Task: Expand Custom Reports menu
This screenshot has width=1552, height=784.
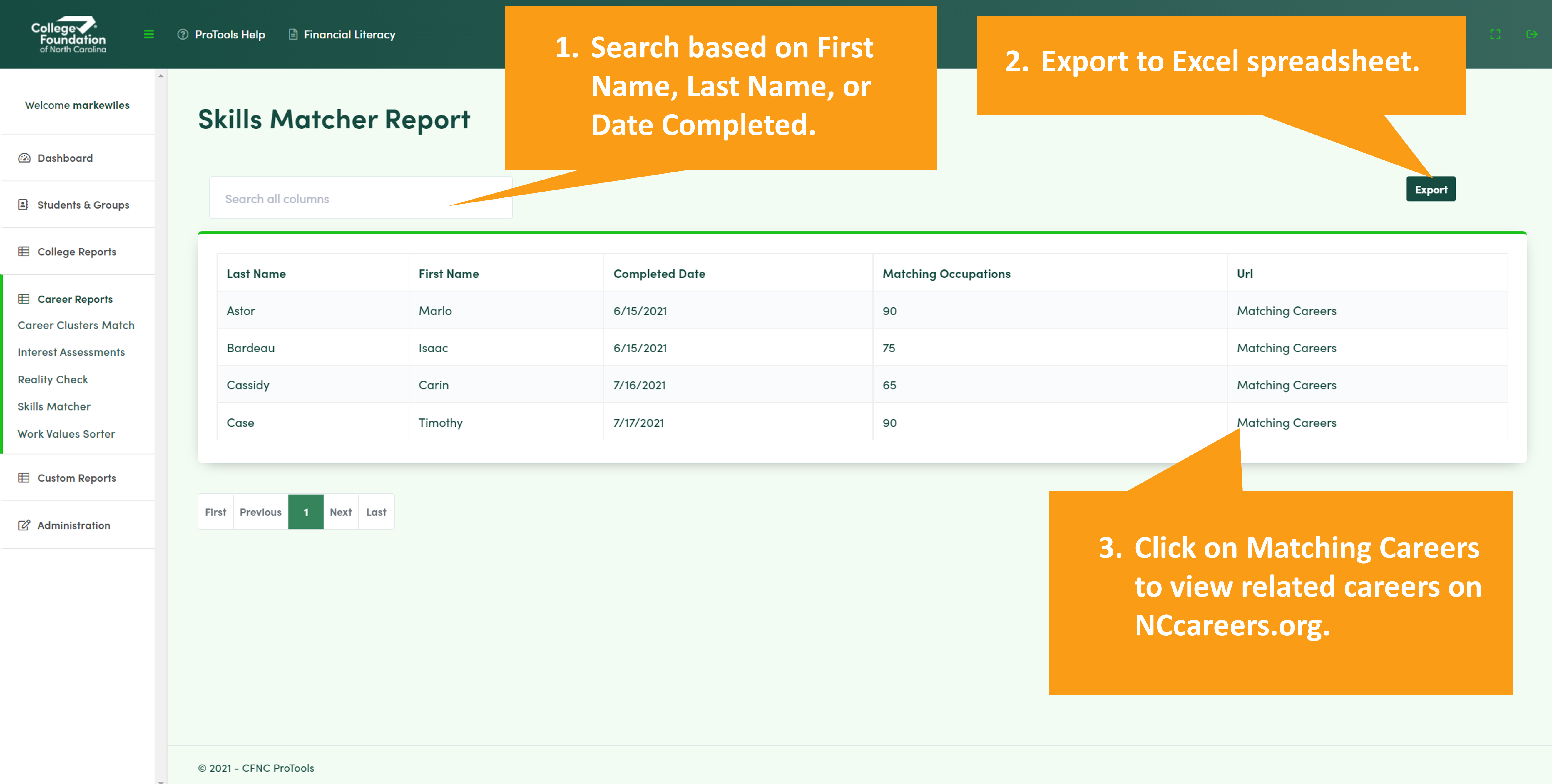Action: (76, 478)
